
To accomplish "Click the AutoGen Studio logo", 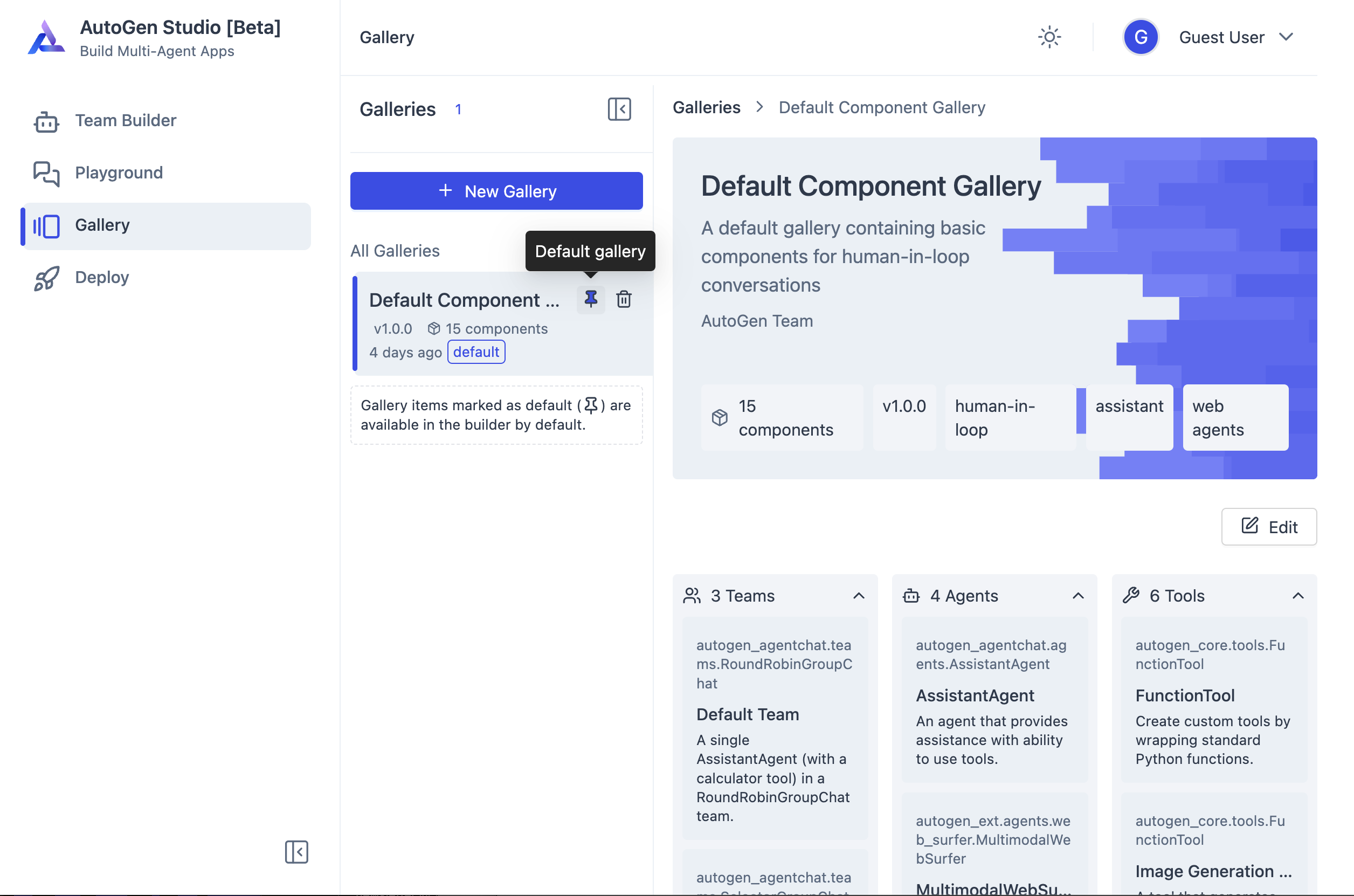I will point(46,37).
